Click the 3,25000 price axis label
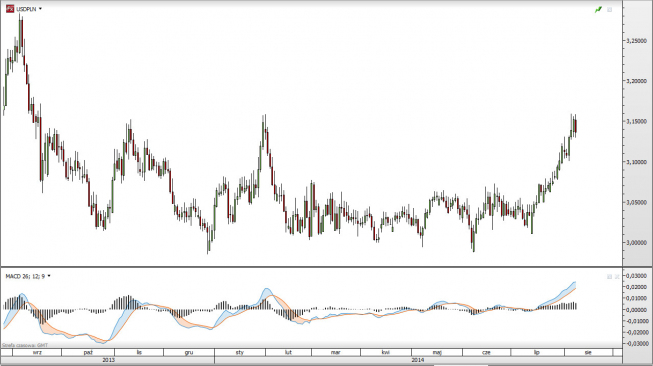 (x=637, y=41)
